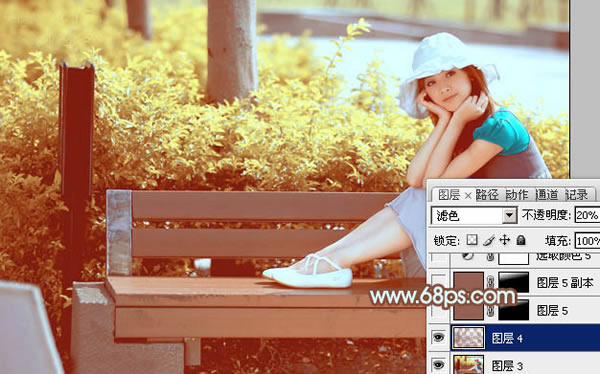Click the lock transparent pixels icon

point(472,240)
